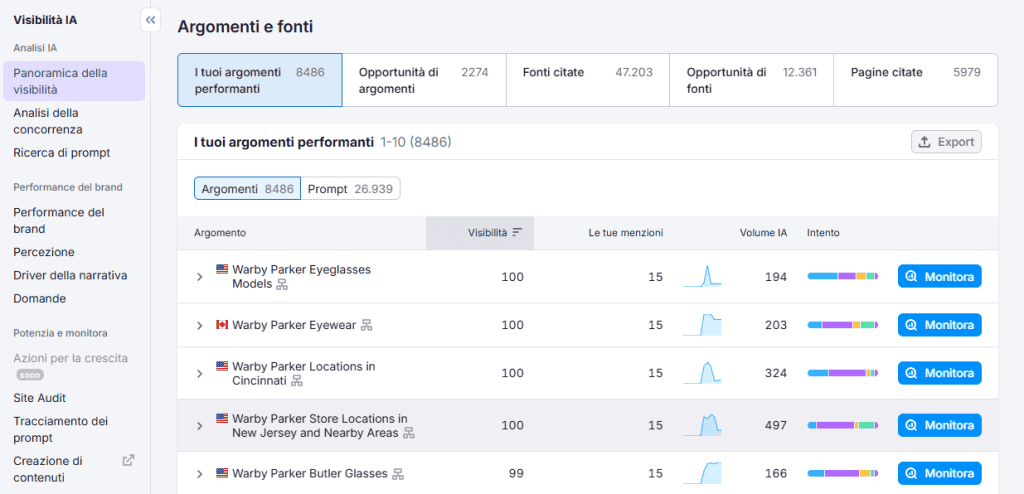This screenshot has width=1024, height=494.
Task: Switch to the Prompt 26.939 toggle
Action: [350, 188]
